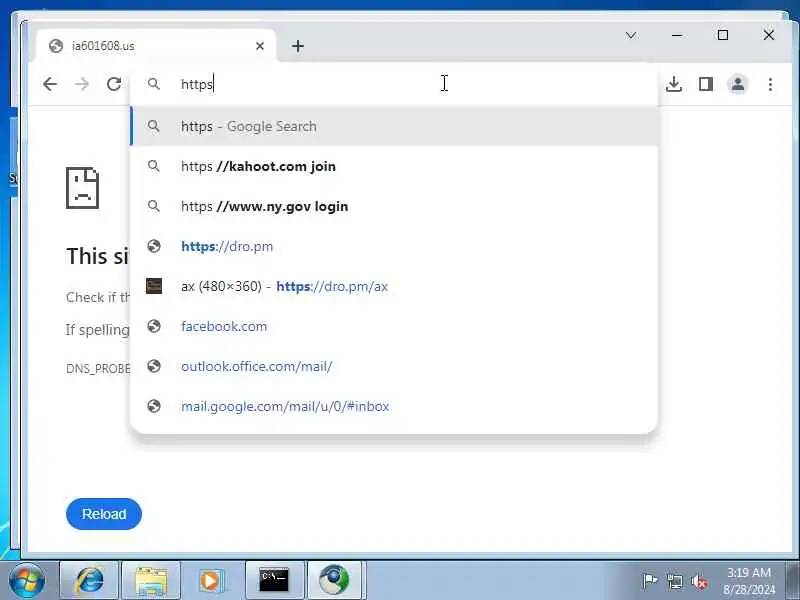Minimize the Chrome window

click(x=677, y=35)
